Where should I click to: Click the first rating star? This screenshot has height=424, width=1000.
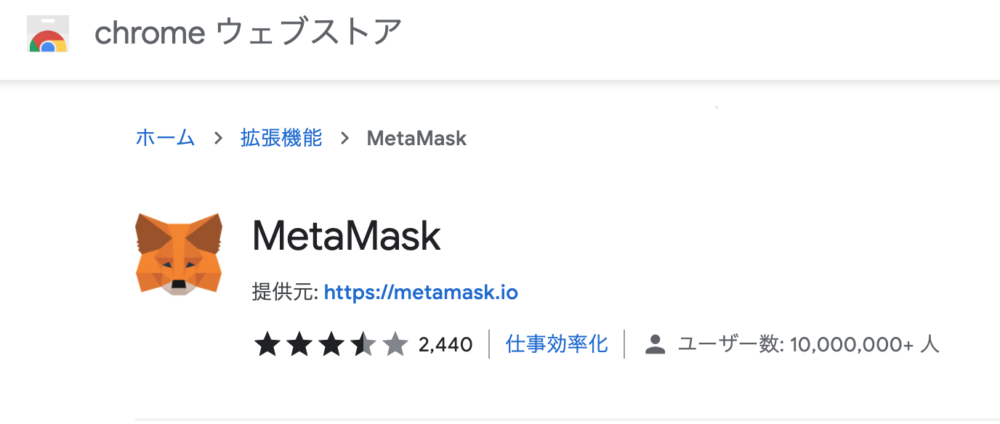(267, 345)
